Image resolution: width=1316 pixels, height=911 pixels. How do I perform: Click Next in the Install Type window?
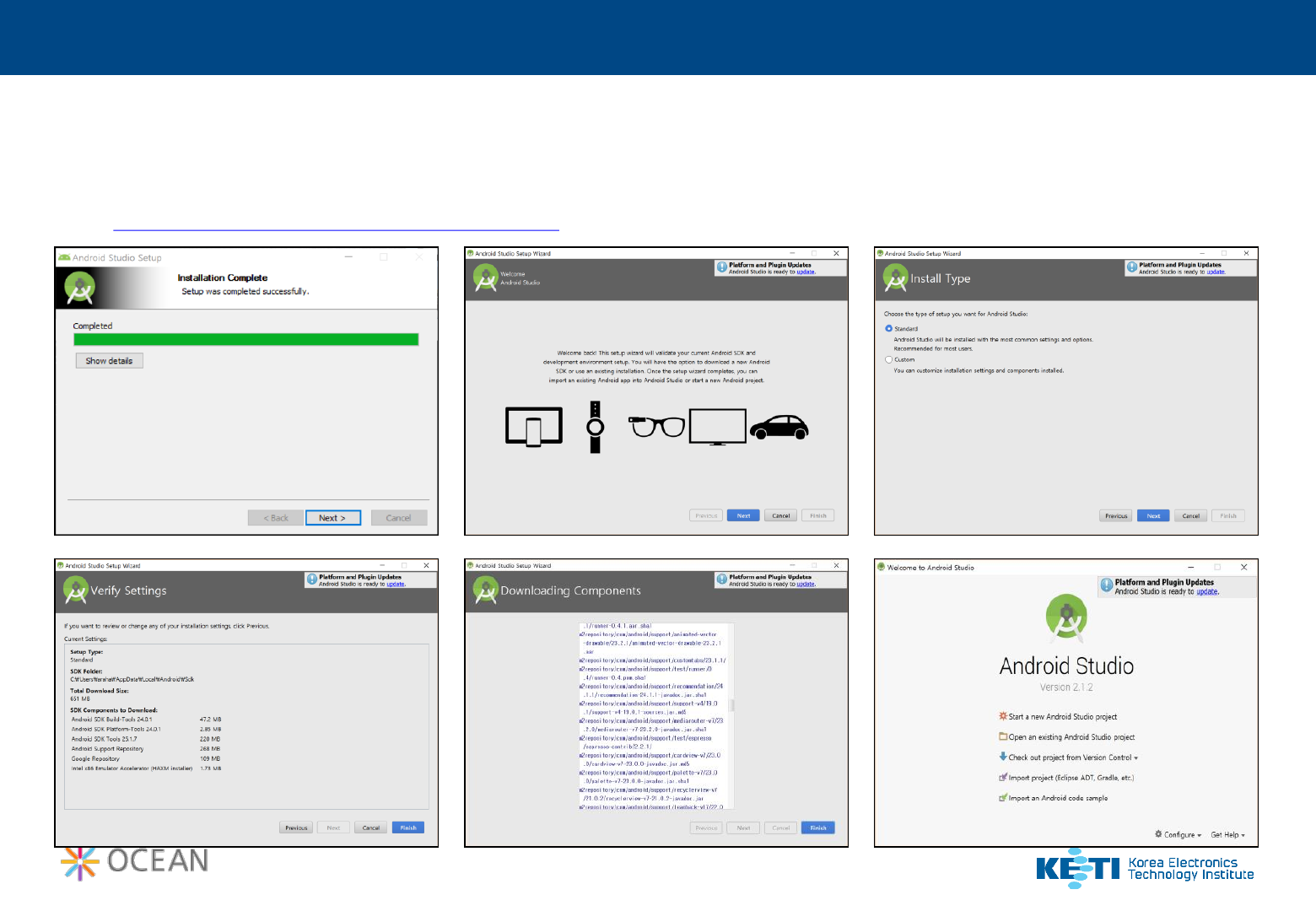[x=1153, y=515]
